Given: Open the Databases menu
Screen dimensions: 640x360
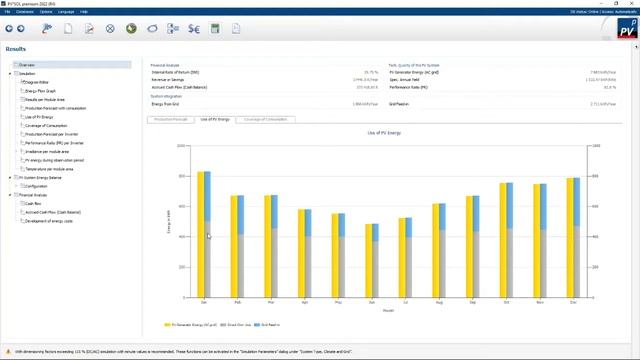Looking at the screenshot, I should pyautogui.click(x=25, y=12).
